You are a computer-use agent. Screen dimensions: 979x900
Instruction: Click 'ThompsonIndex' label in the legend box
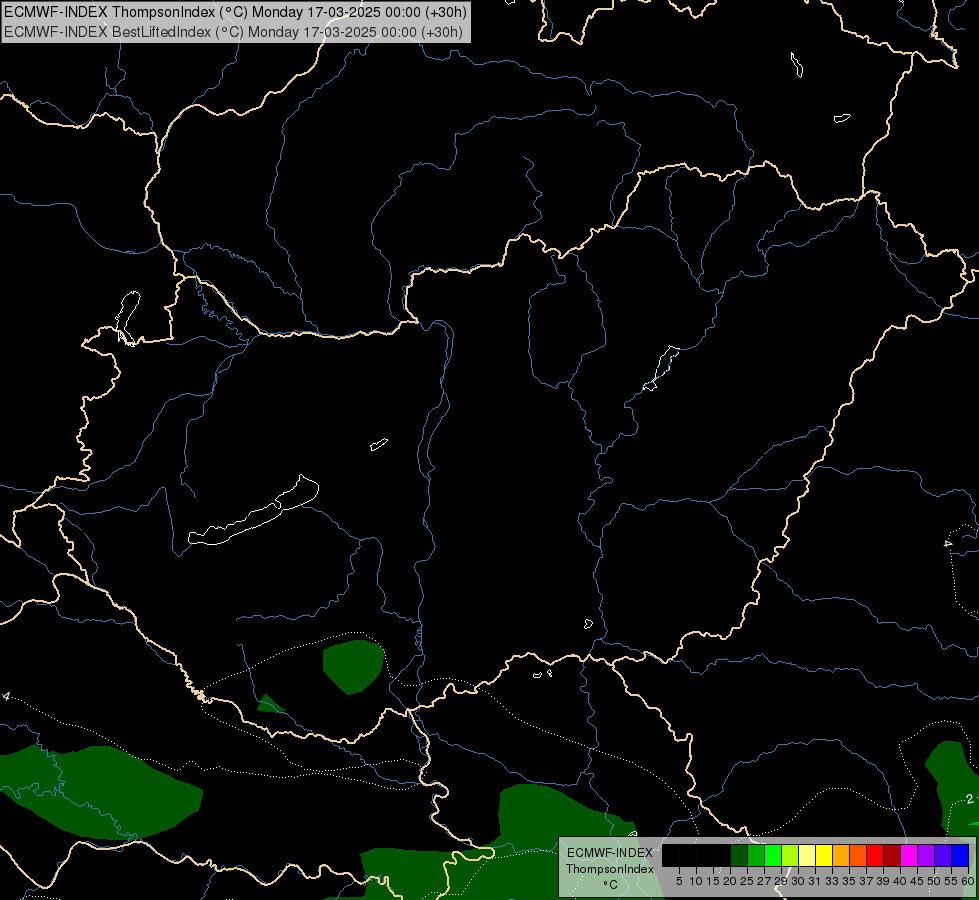click(610, 869)
